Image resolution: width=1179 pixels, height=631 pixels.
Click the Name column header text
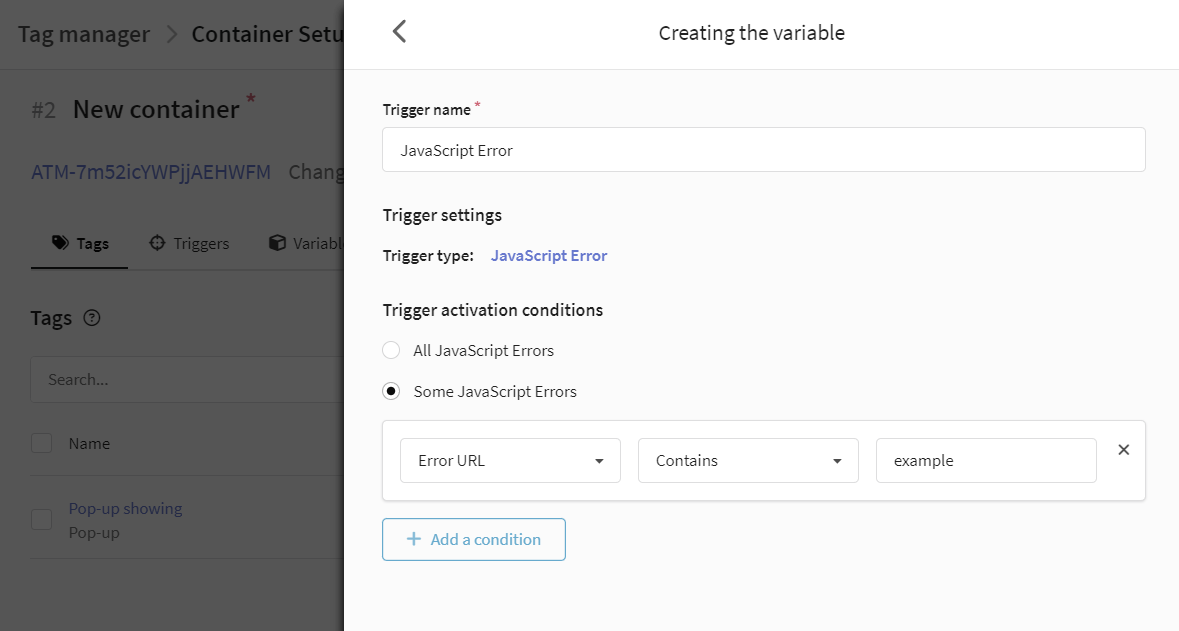[89, 444]
